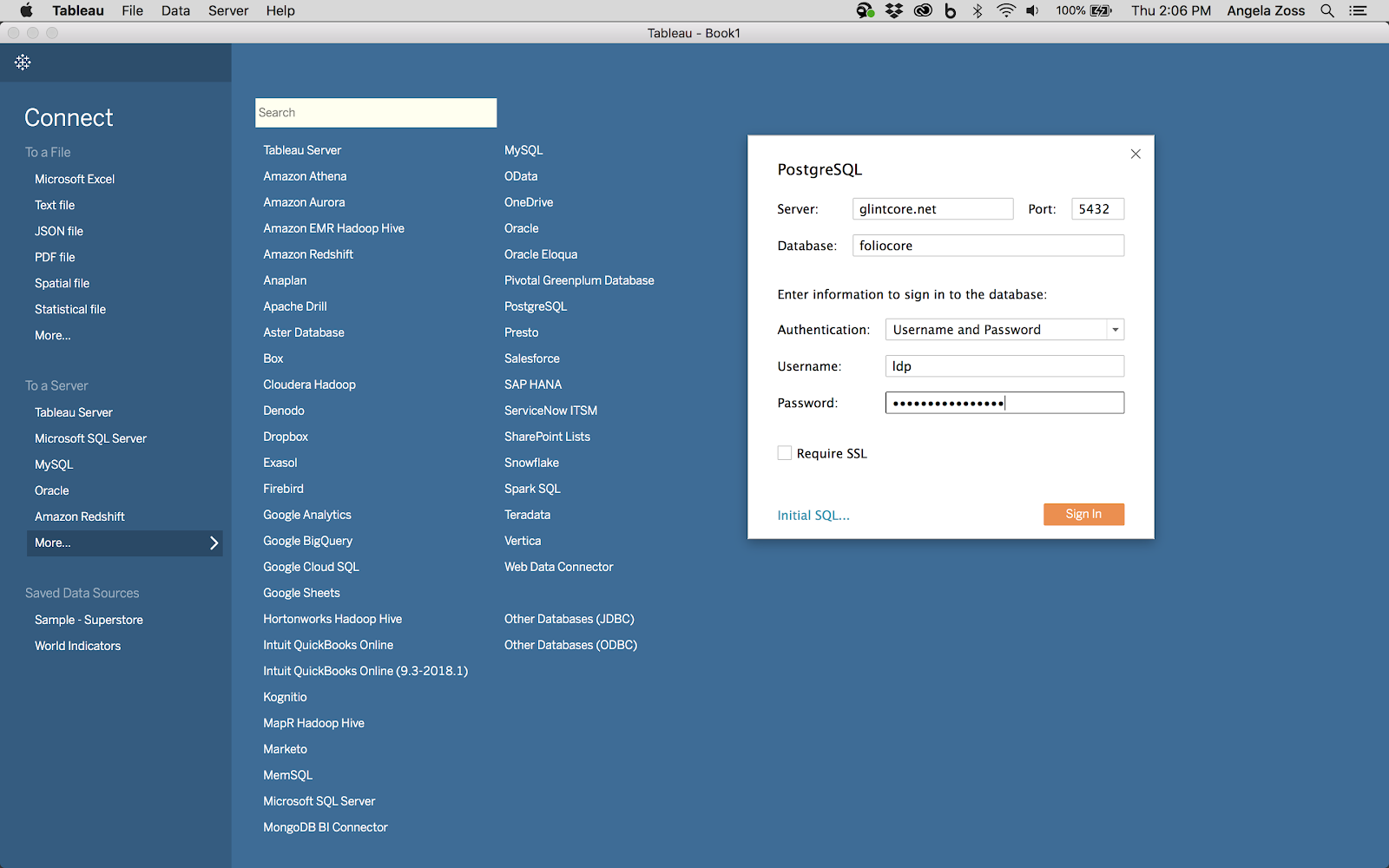Open World Indicators data source
This screenshot has height=868, width=1389.
point(77,646)
